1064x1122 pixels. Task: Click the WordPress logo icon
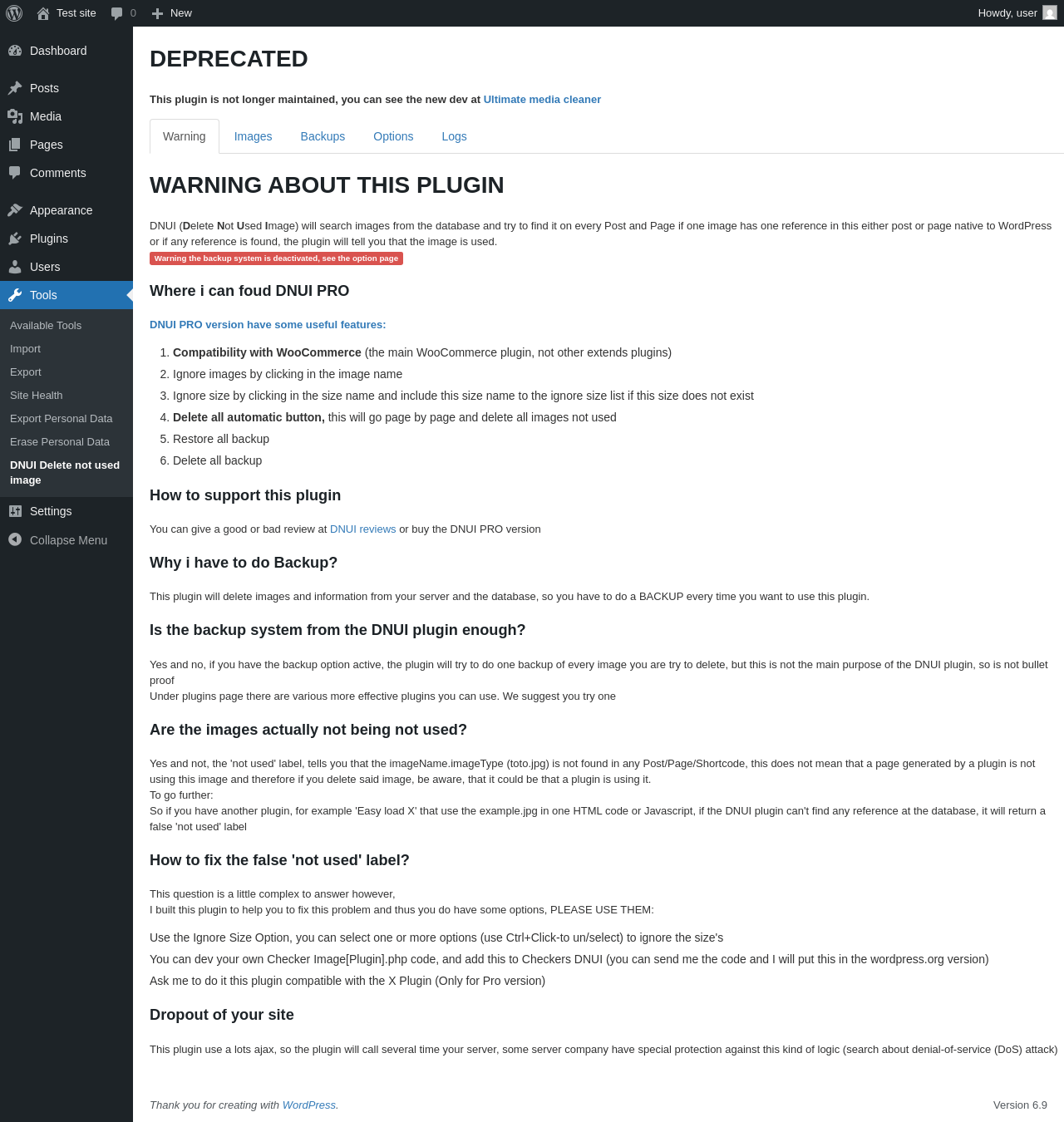(14, 13)
